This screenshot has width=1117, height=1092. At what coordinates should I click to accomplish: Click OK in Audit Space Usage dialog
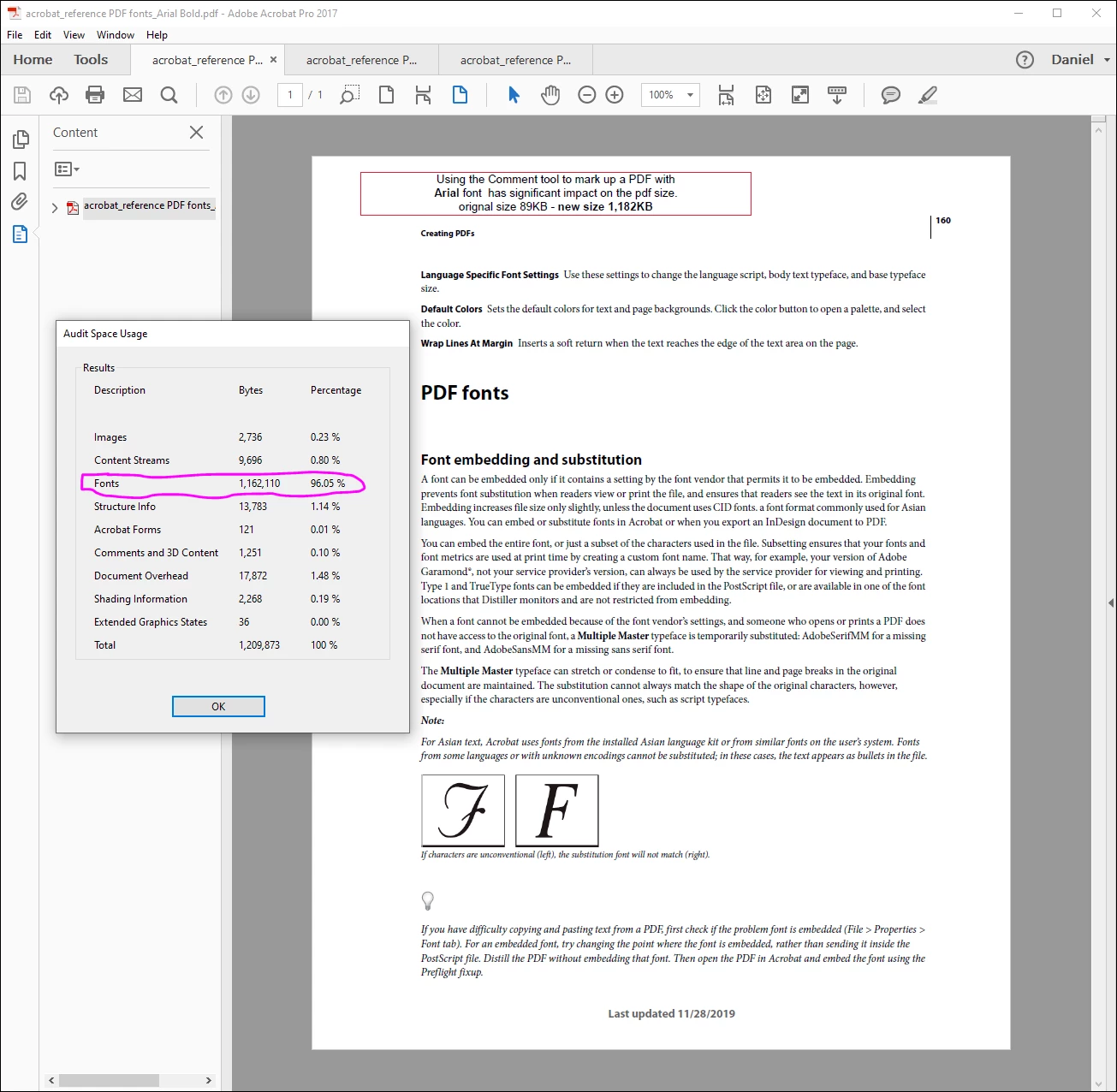[218, 706]
